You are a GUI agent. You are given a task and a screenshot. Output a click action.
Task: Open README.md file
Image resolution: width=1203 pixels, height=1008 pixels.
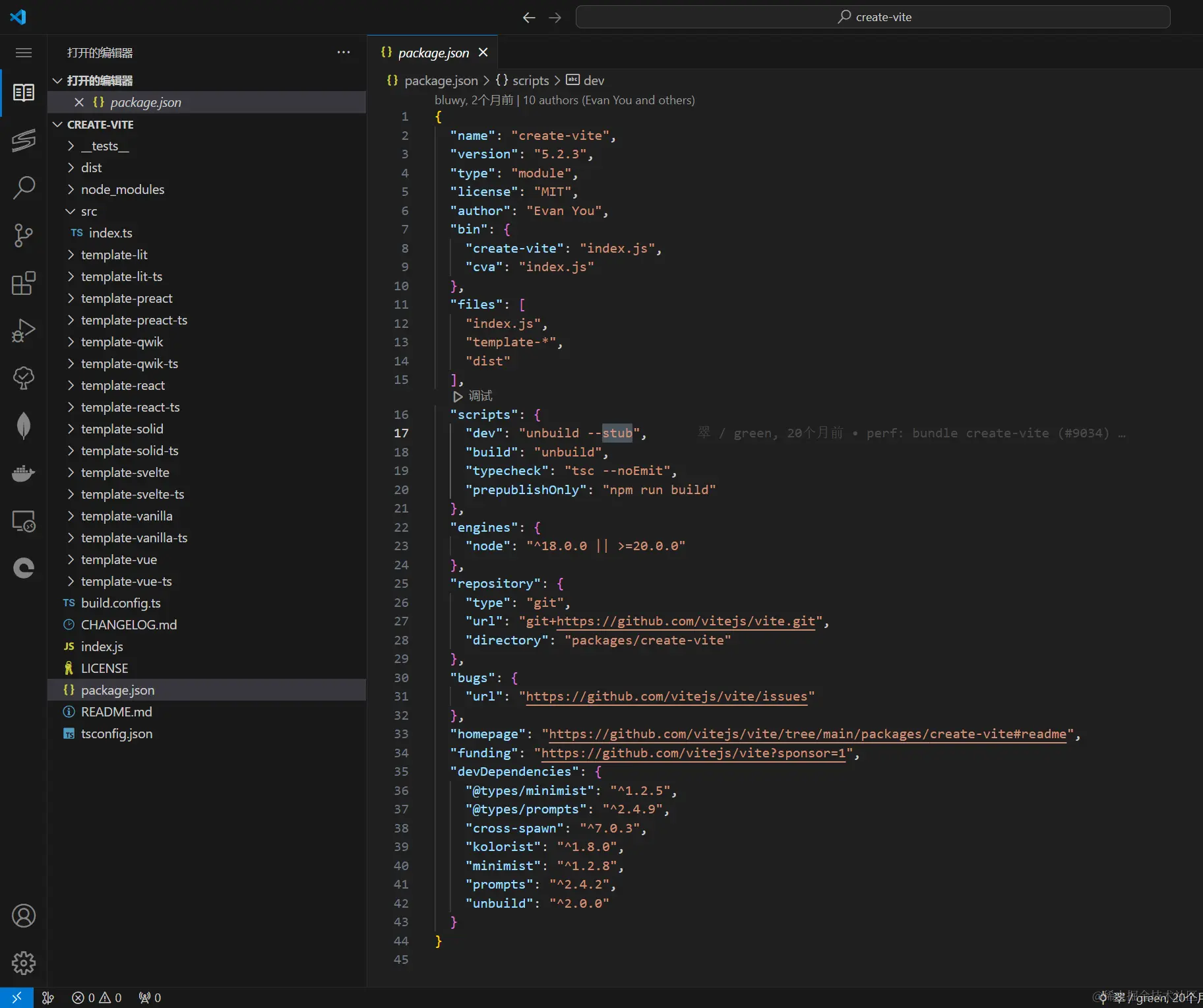coord(206,712)
